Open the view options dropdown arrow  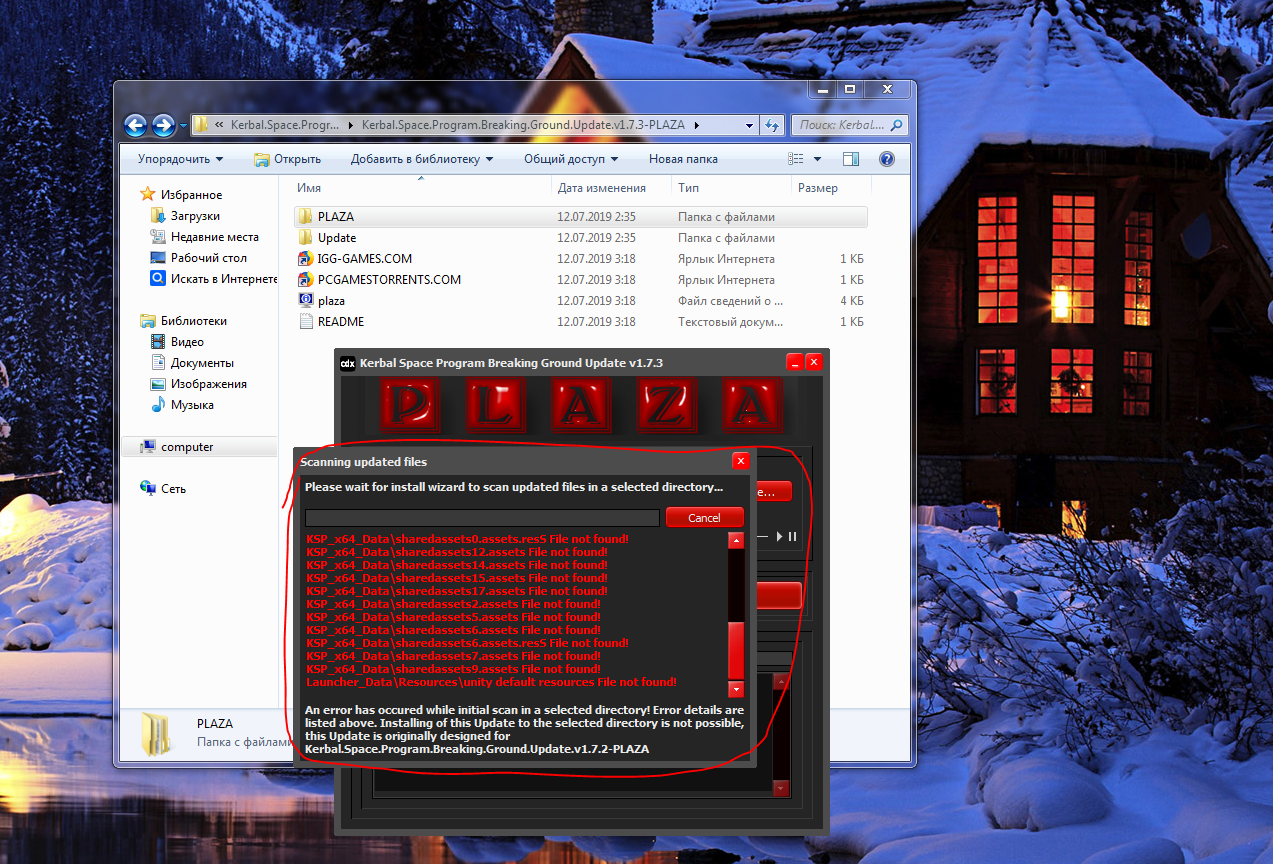[817, 159]
